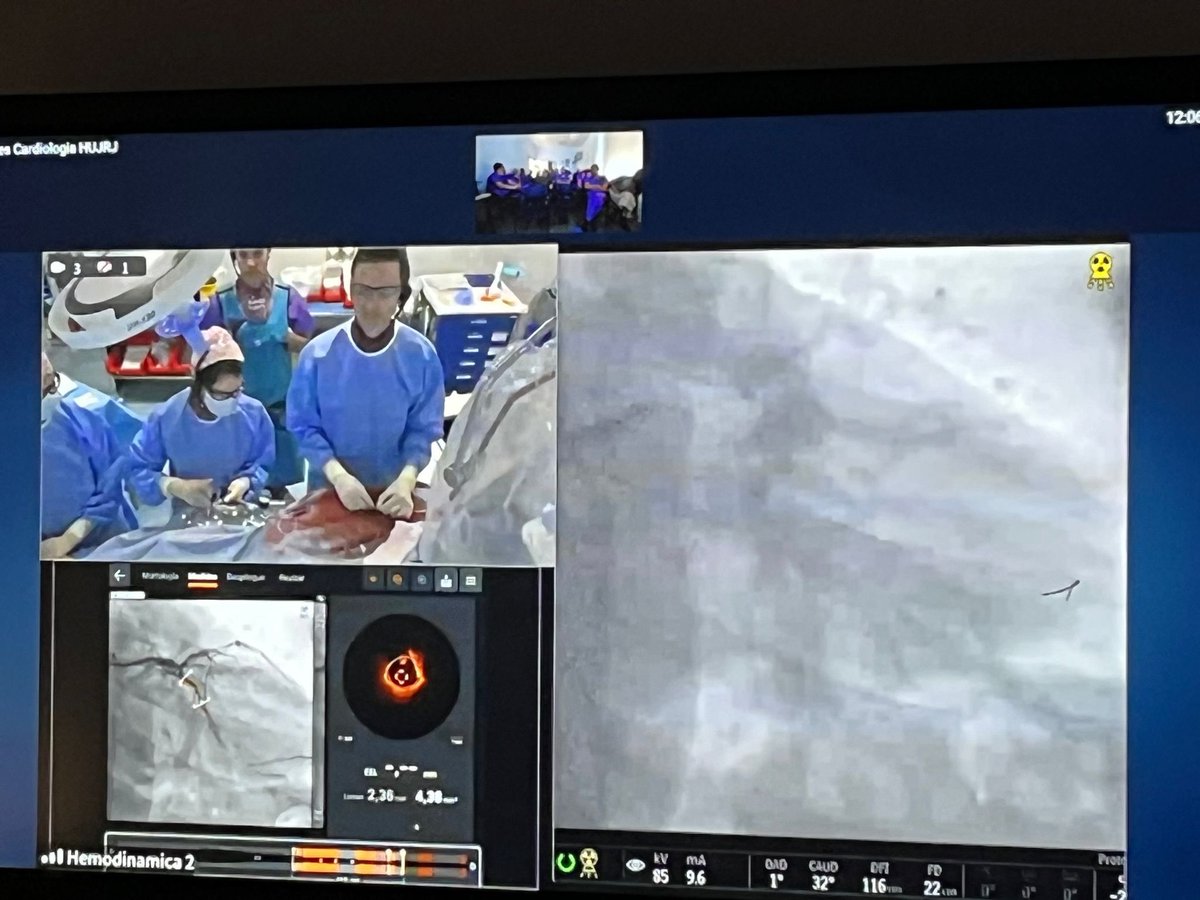Viewport: 1200px width, 900px height.
Task: Open the Morfologia tab
Action: (x=160, y=576)
